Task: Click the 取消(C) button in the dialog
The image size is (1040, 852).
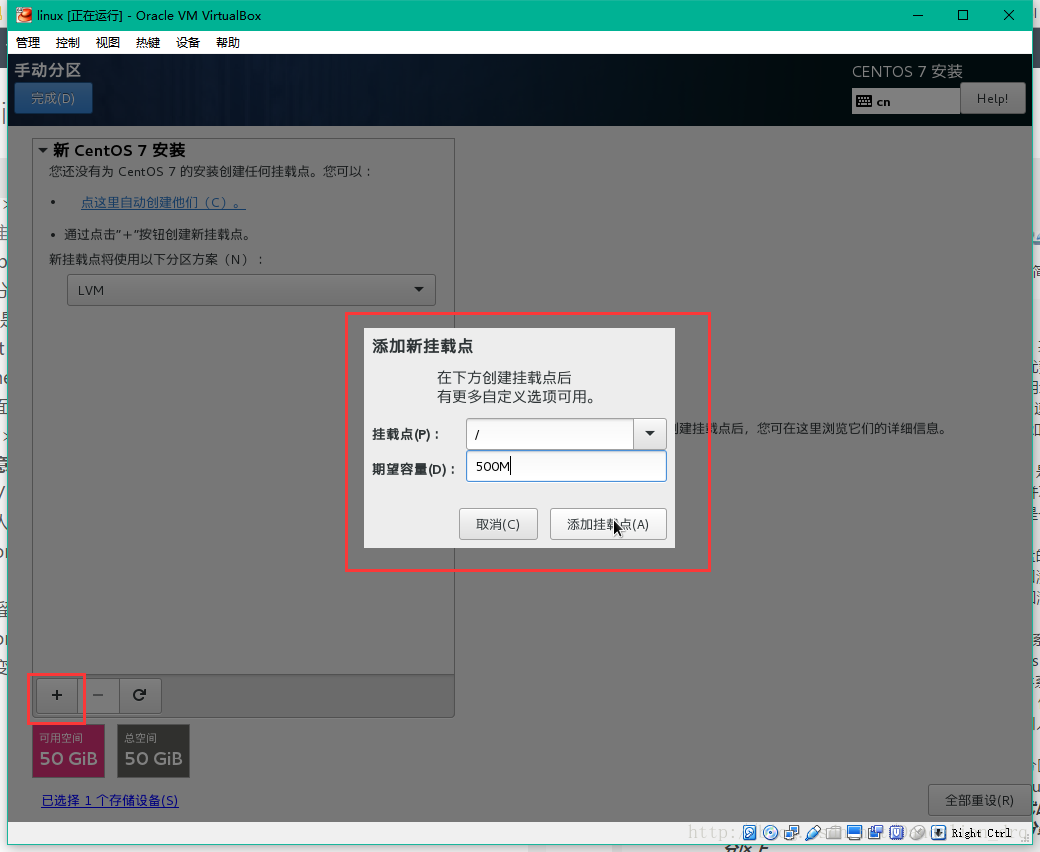Action: (498, 523)
